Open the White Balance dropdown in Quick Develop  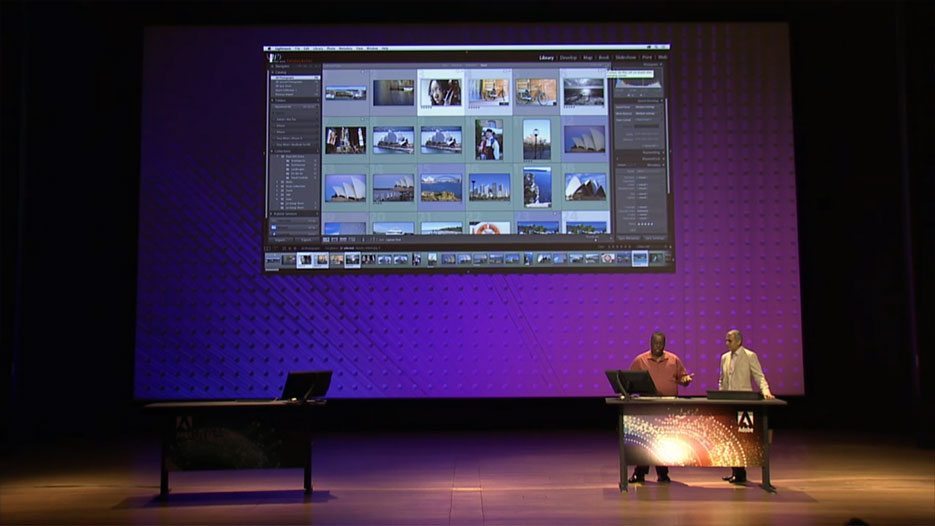coord(647,113)
